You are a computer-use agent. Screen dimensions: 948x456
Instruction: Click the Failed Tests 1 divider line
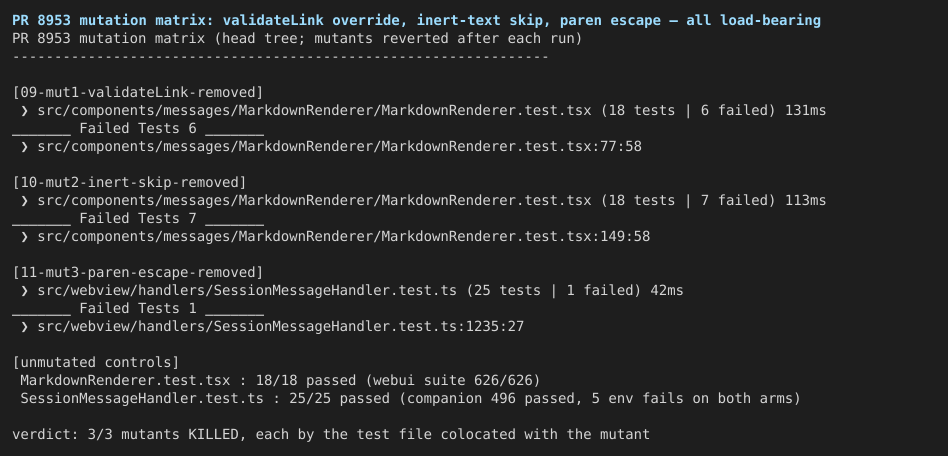click(138, 308)
